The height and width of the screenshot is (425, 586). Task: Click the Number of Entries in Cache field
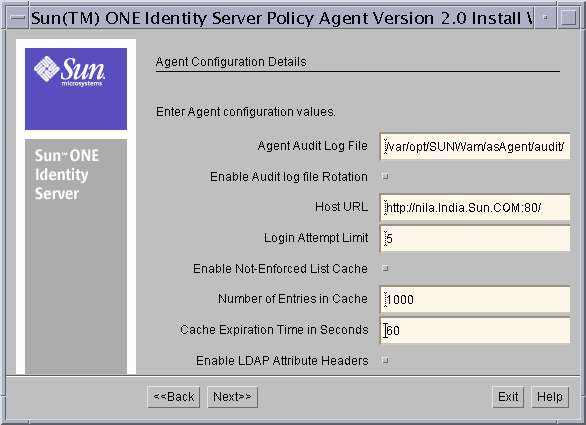tap(475, 299)
